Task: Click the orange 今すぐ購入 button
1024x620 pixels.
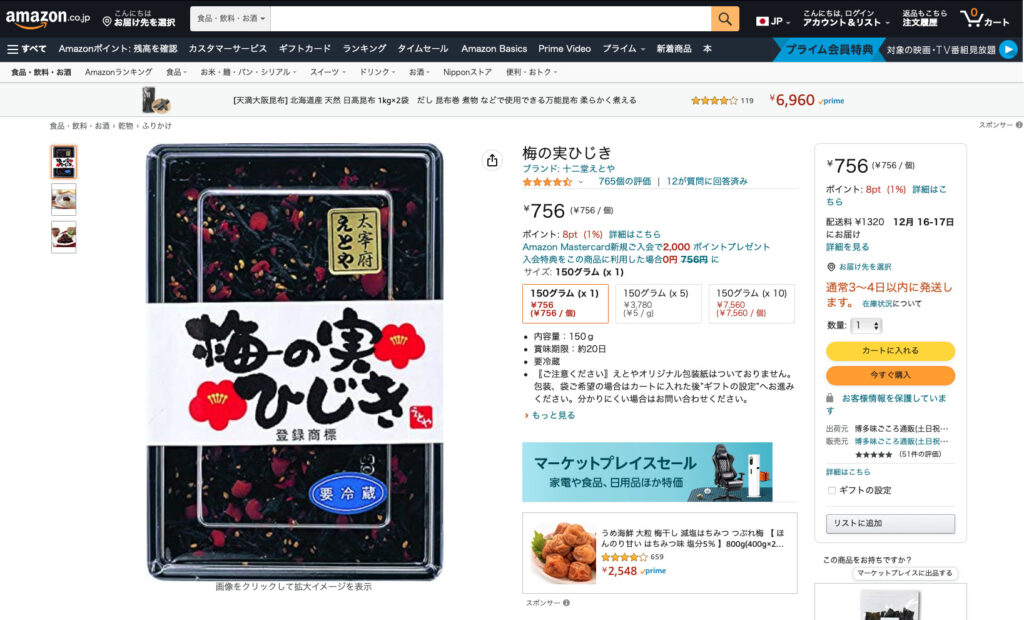Action: point(890,376)
